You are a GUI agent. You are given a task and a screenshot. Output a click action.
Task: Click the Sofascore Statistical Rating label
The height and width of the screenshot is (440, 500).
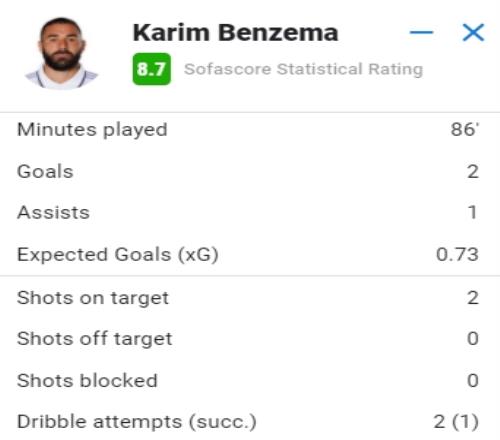pos(304,69)
